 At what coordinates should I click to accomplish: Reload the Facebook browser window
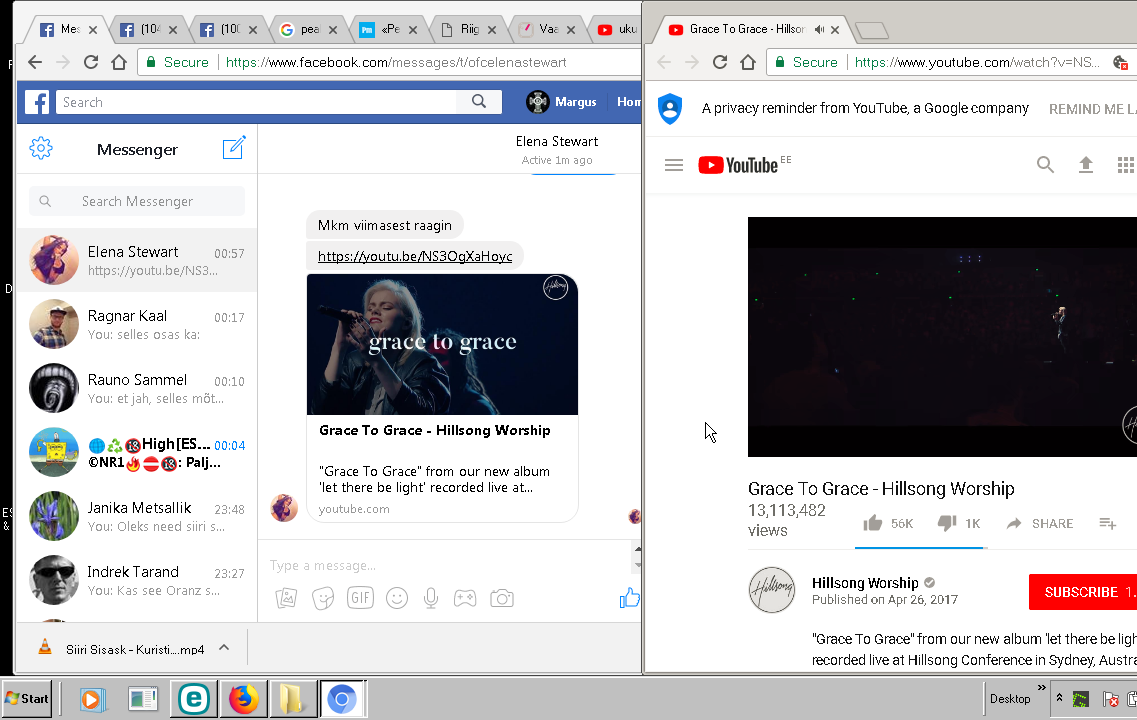point(91,62)
